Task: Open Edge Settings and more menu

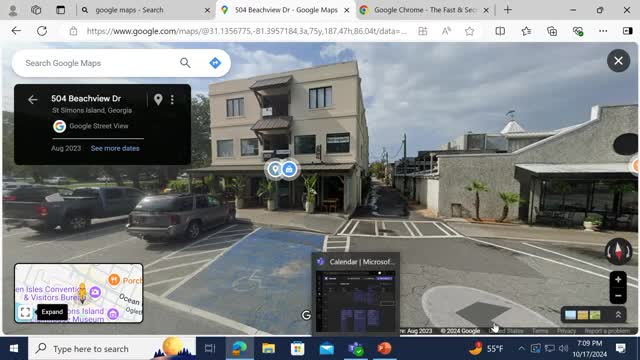Action: 603,31
